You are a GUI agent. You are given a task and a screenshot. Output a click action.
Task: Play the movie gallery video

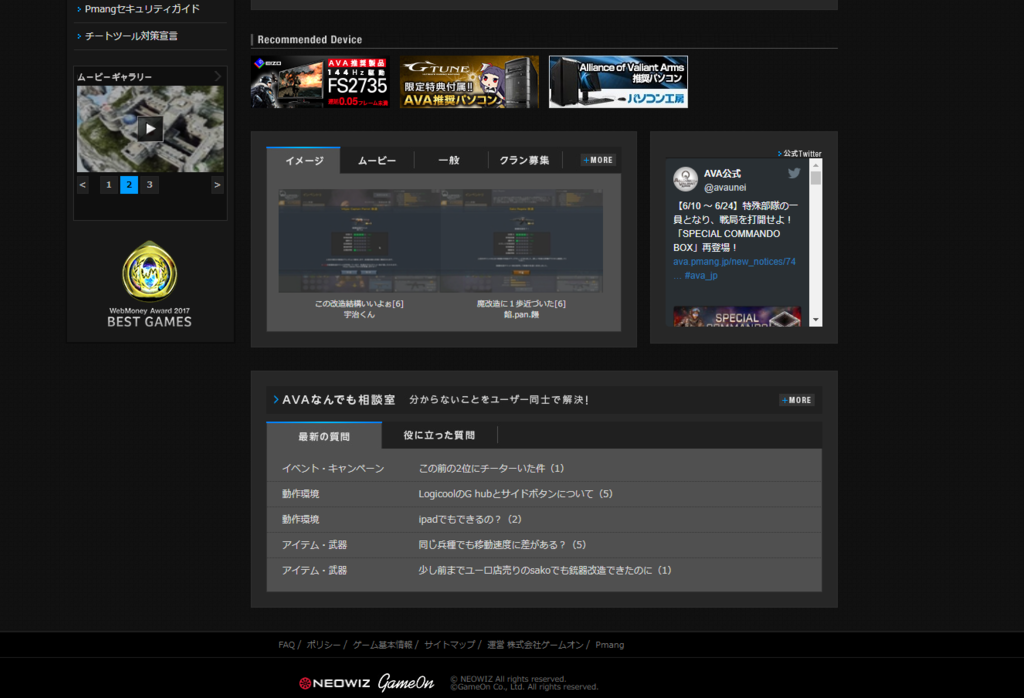pos(150,129)
